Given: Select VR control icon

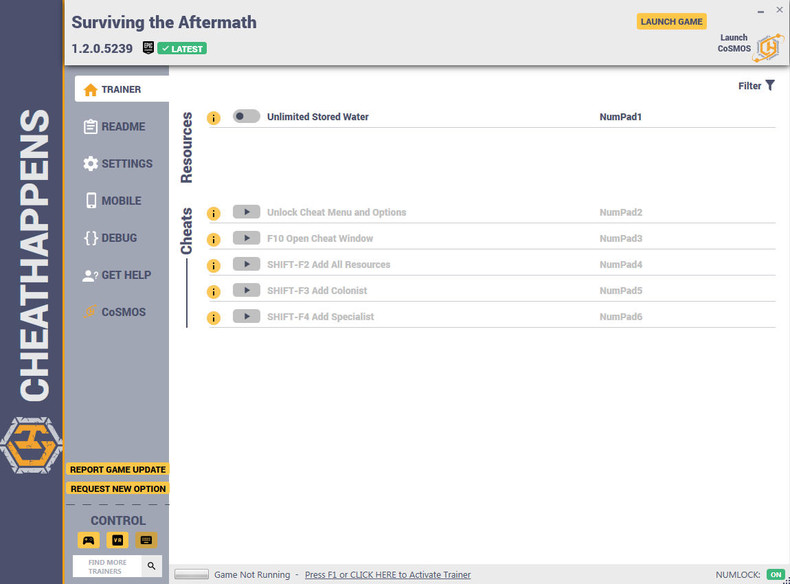Looking at the screenshot, I should [117, 540].
